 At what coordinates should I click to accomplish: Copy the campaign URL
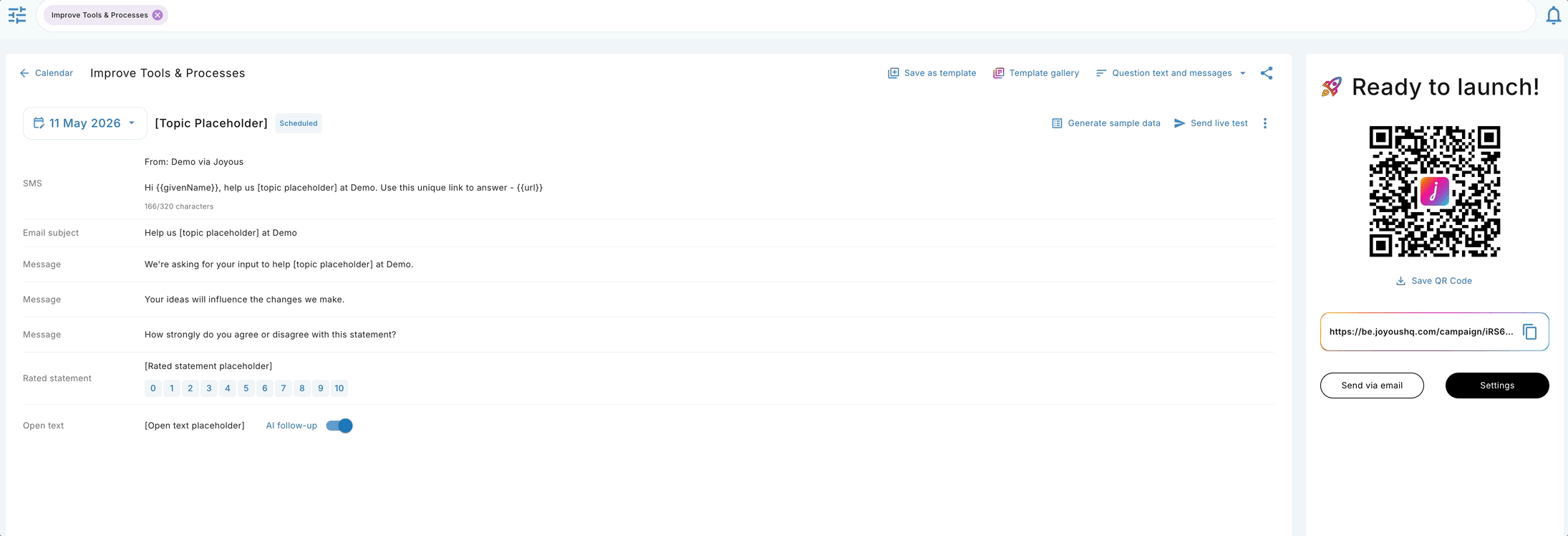[x=1530, y=332]
